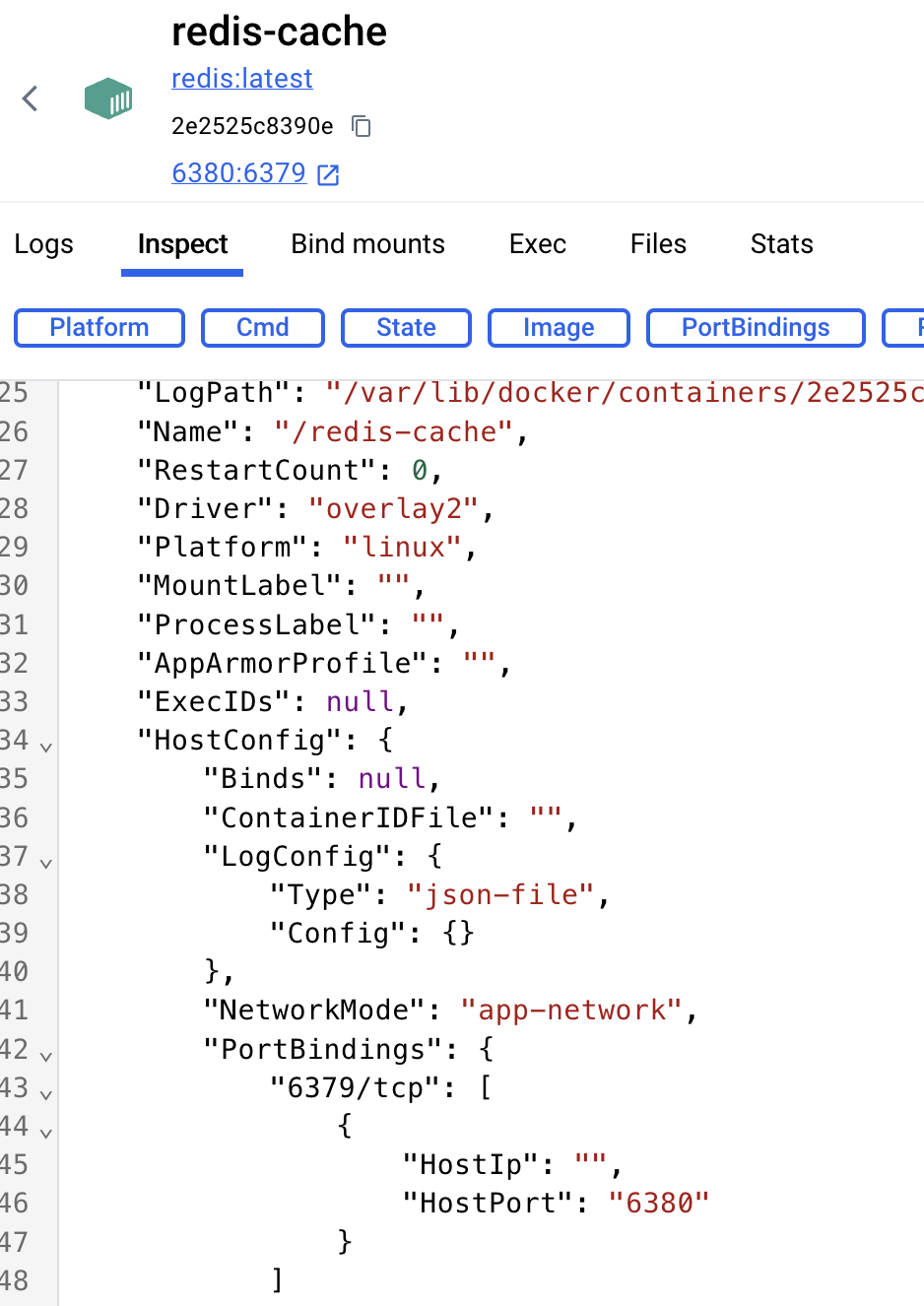Click the "Config" key on line 39
The image size is (924, 1306).
pyautogui.click(x=338, y=933)
